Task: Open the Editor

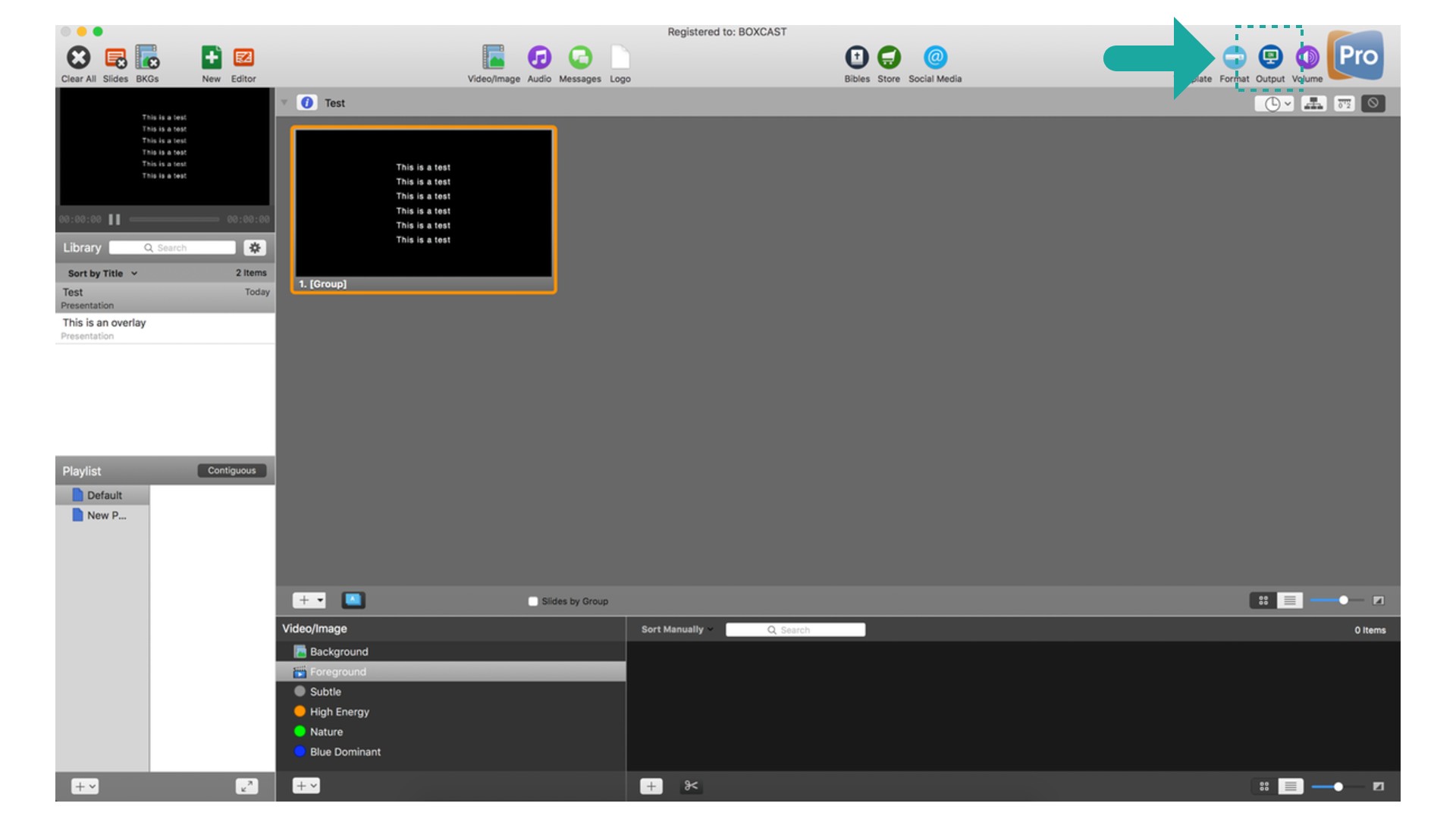Action: coord(243,58)
